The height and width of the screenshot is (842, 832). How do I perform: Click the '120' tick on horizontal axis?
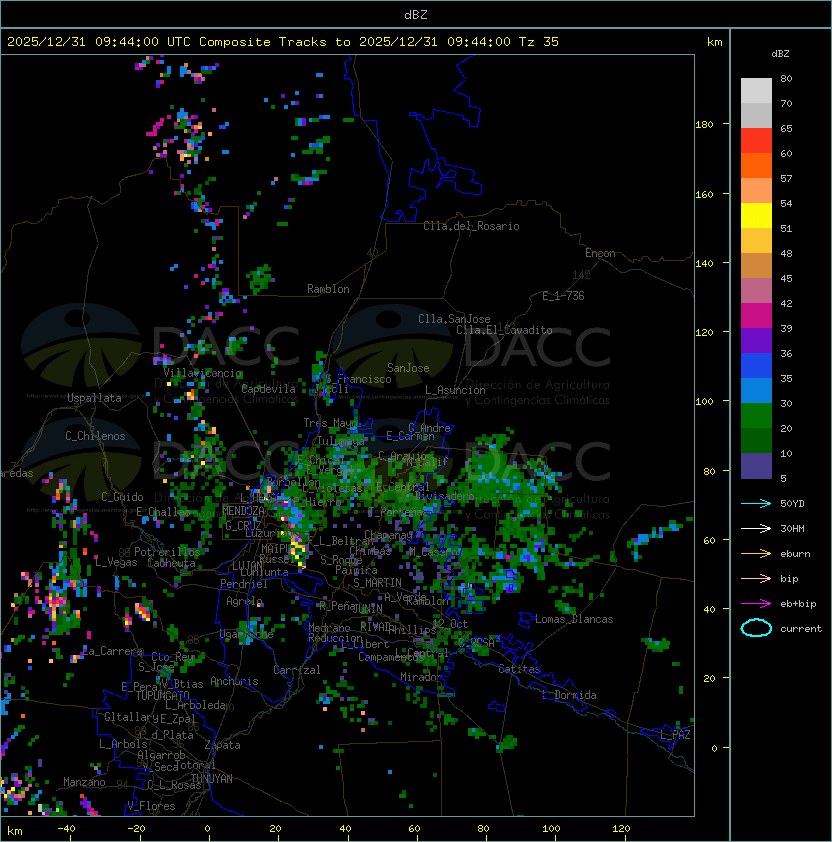click(x=621, y=829)
